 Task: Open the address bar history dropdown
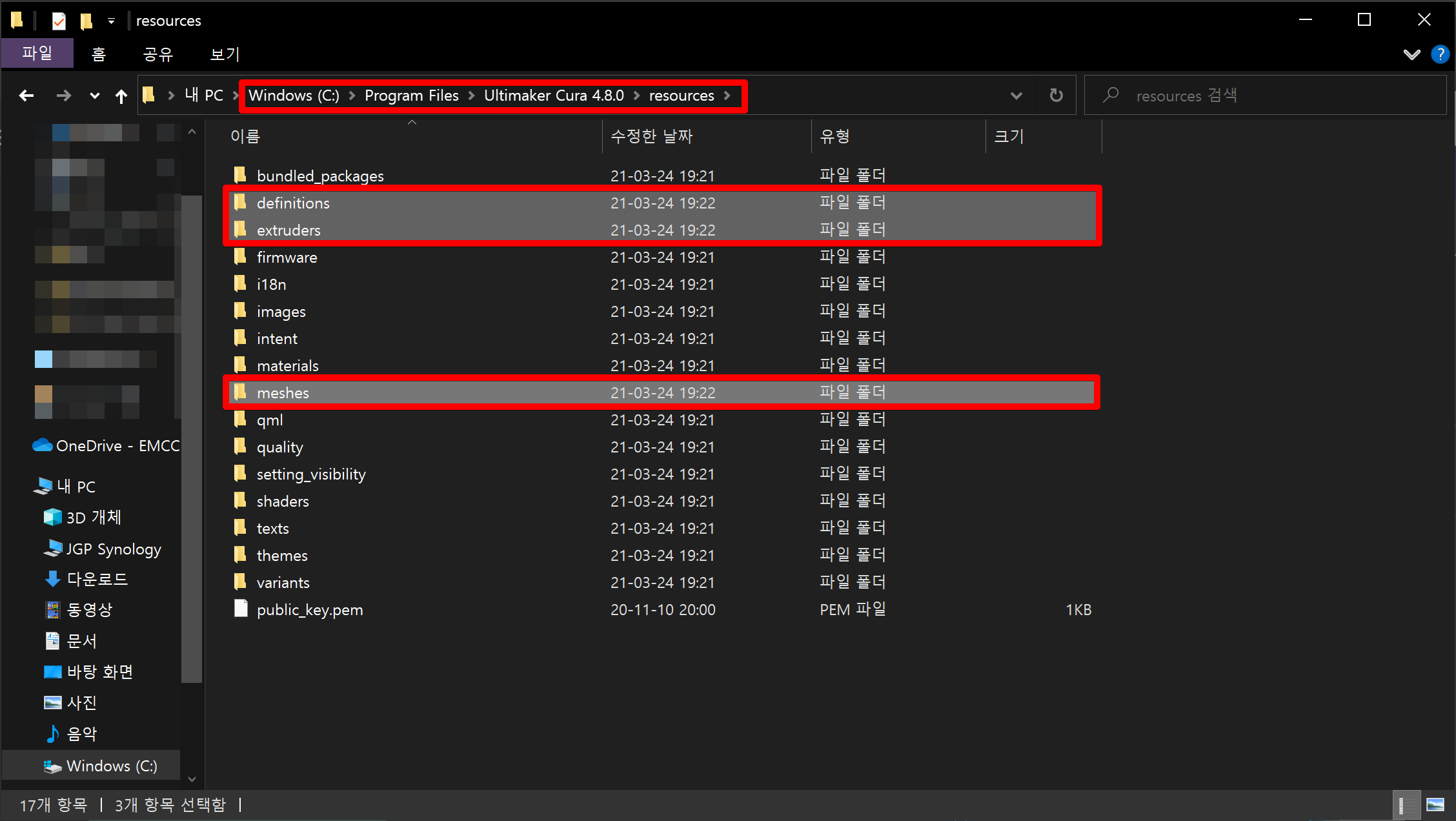1016,96
